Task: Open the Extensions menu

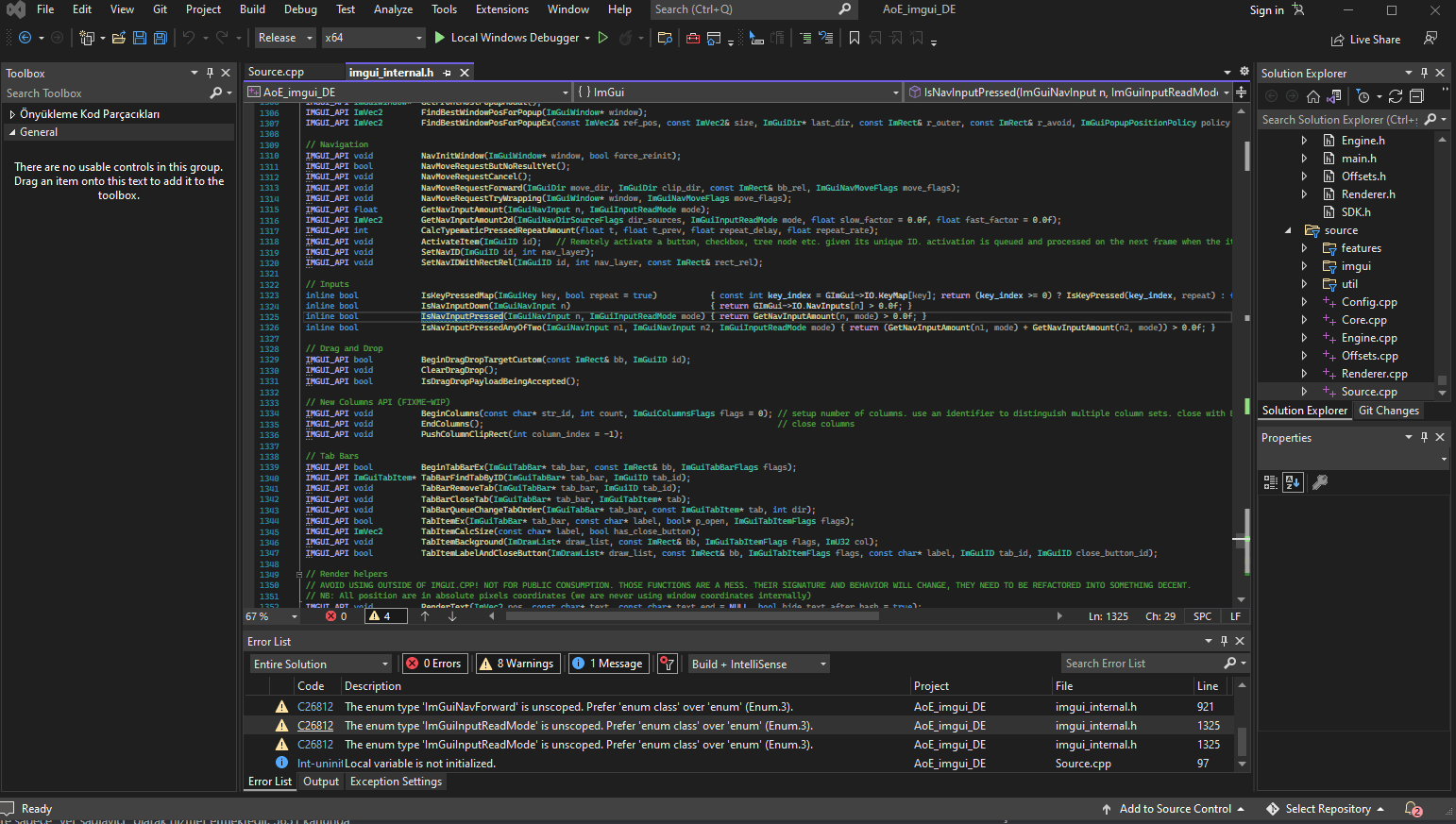Action: 501,9
